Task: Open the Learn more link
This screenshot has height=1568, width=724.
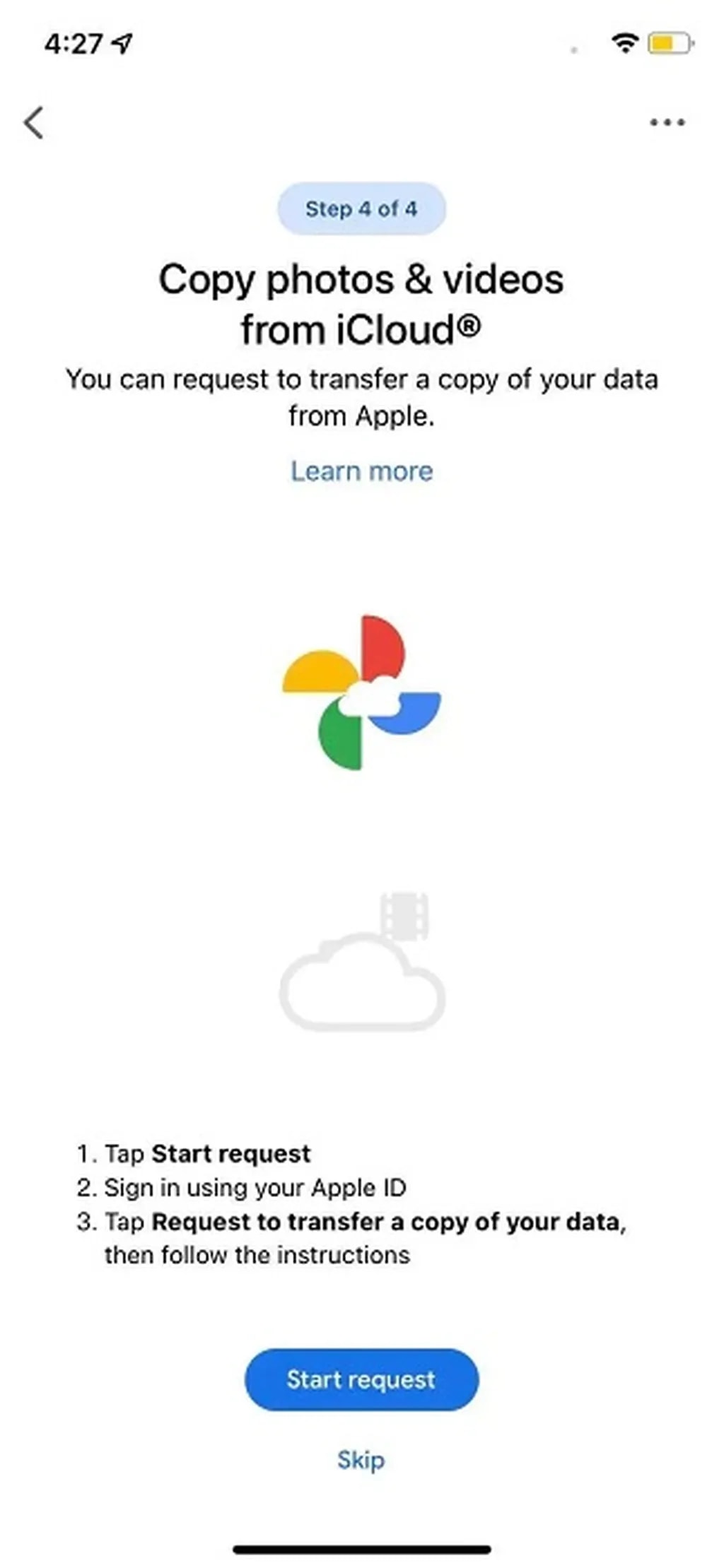Action: click(362, 471)
